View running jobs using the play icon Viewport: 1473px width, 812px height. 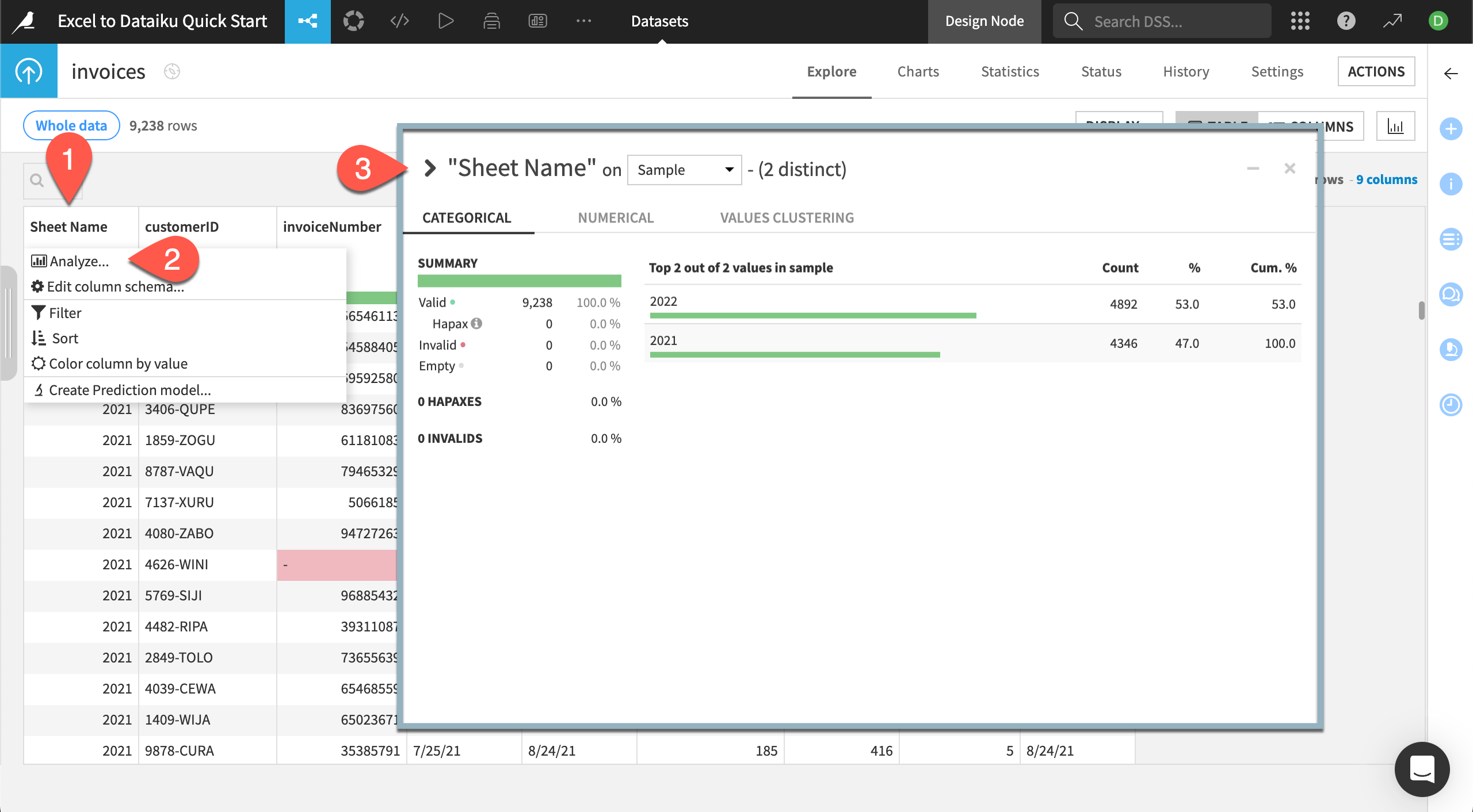click(x=445, y=21)
